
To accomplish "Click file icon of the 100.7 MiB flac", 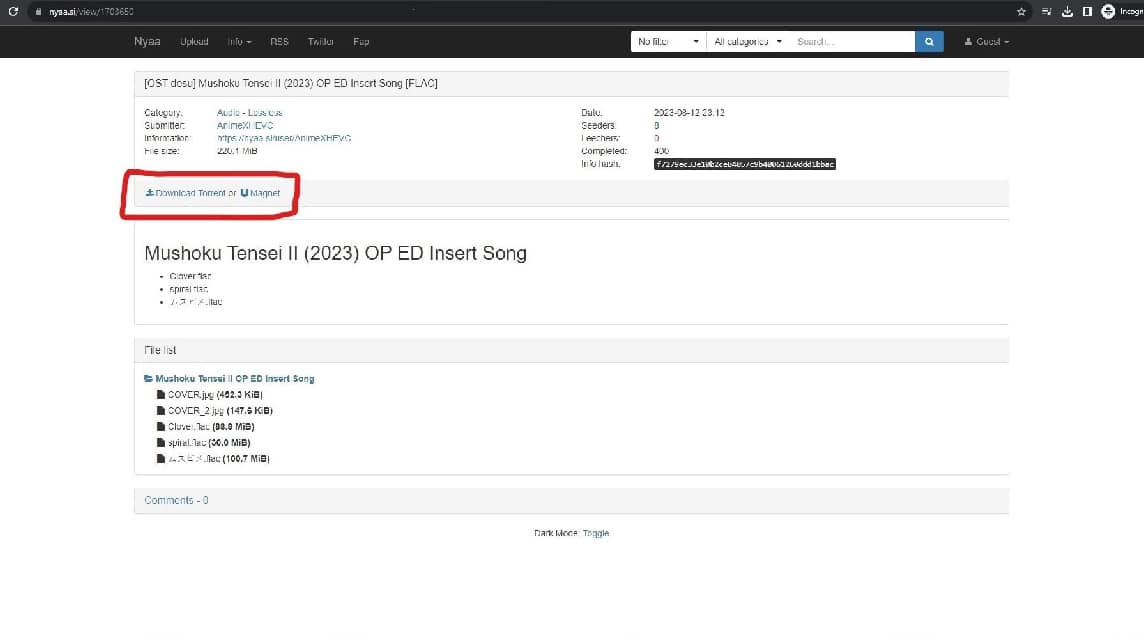I will (161, 459).
